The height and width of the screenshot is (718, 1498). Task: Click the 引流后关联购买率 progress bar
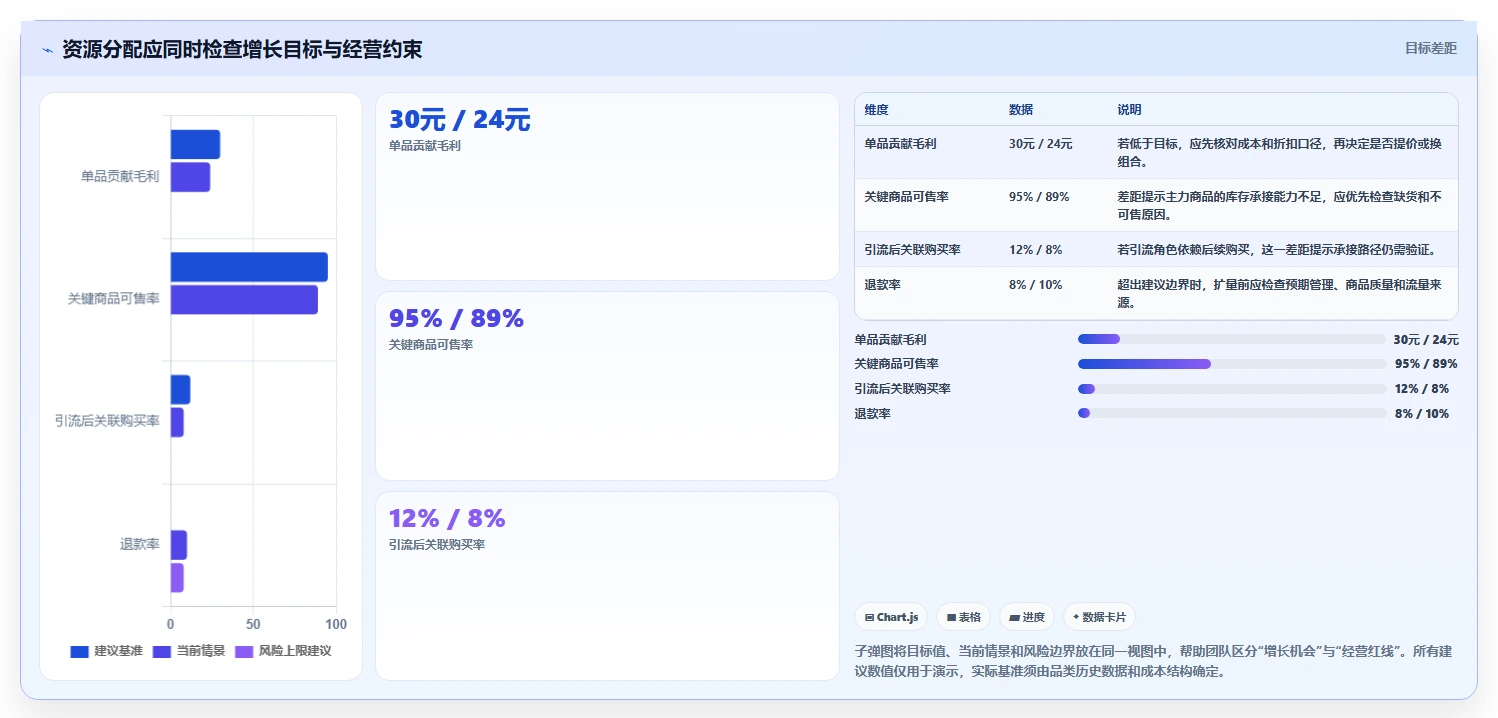[x=1232, y=389]
